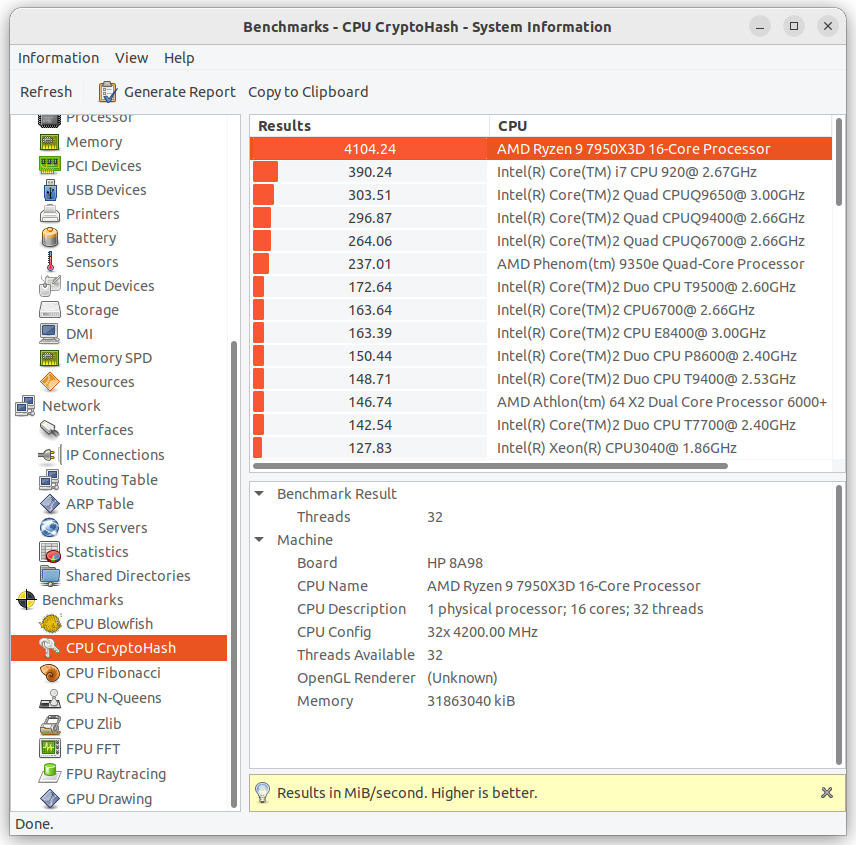This screenshot has height=845, width=856.
Task: Click the Memory chip icon in sidebar
Action: (49, 142)
